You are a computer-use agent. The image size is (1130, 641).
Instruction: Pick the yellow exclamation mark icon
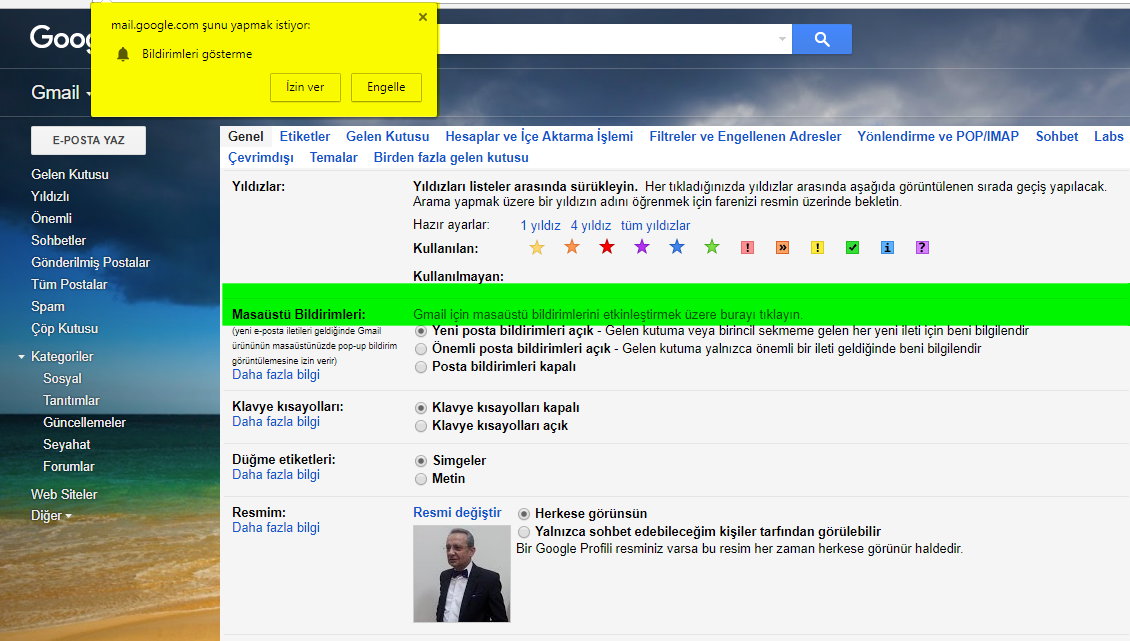point(817,247)
